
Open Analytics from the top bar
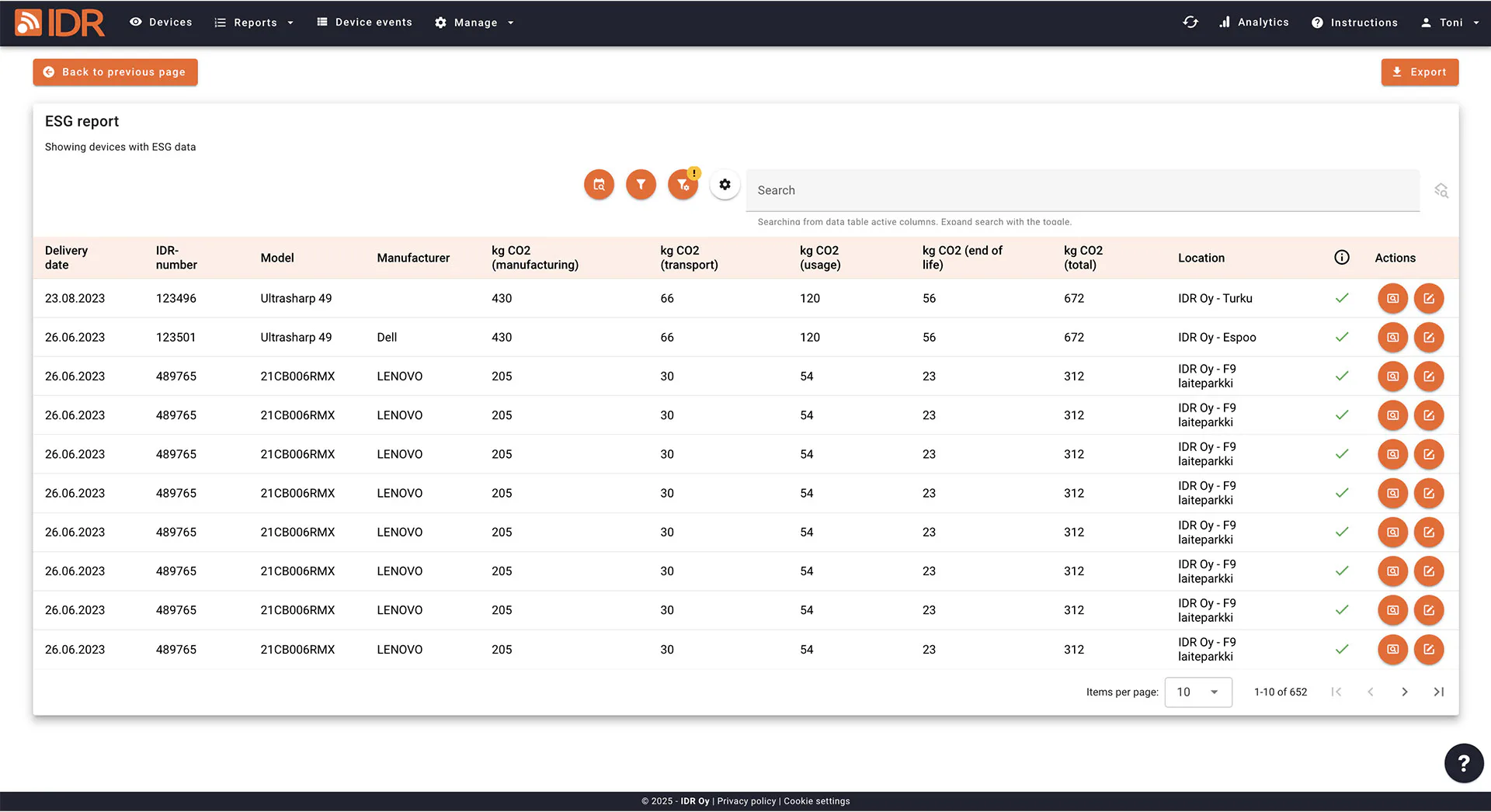1253,23
